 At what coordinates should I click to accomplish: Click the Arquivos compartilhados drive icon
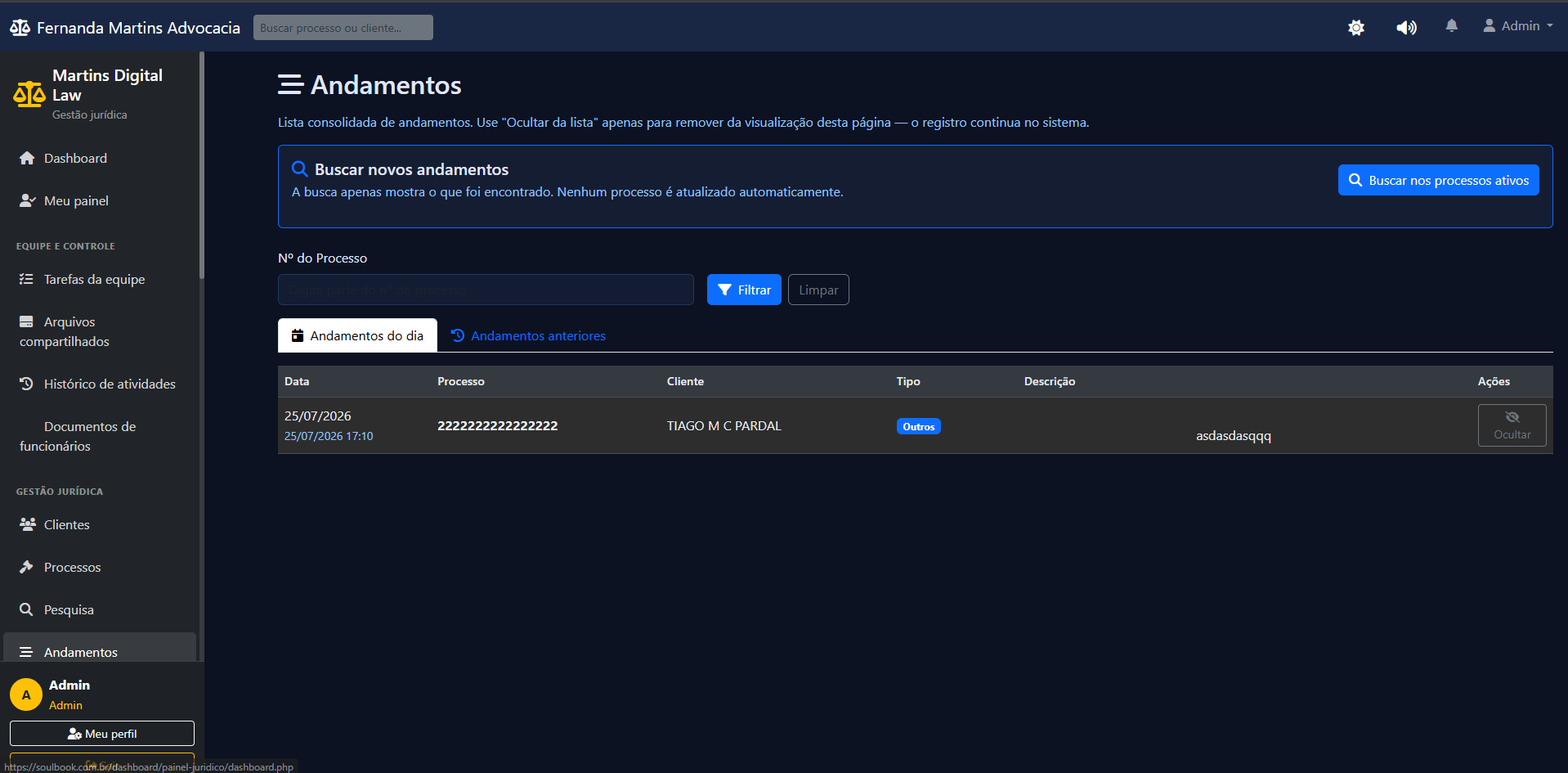pos(26,321)
